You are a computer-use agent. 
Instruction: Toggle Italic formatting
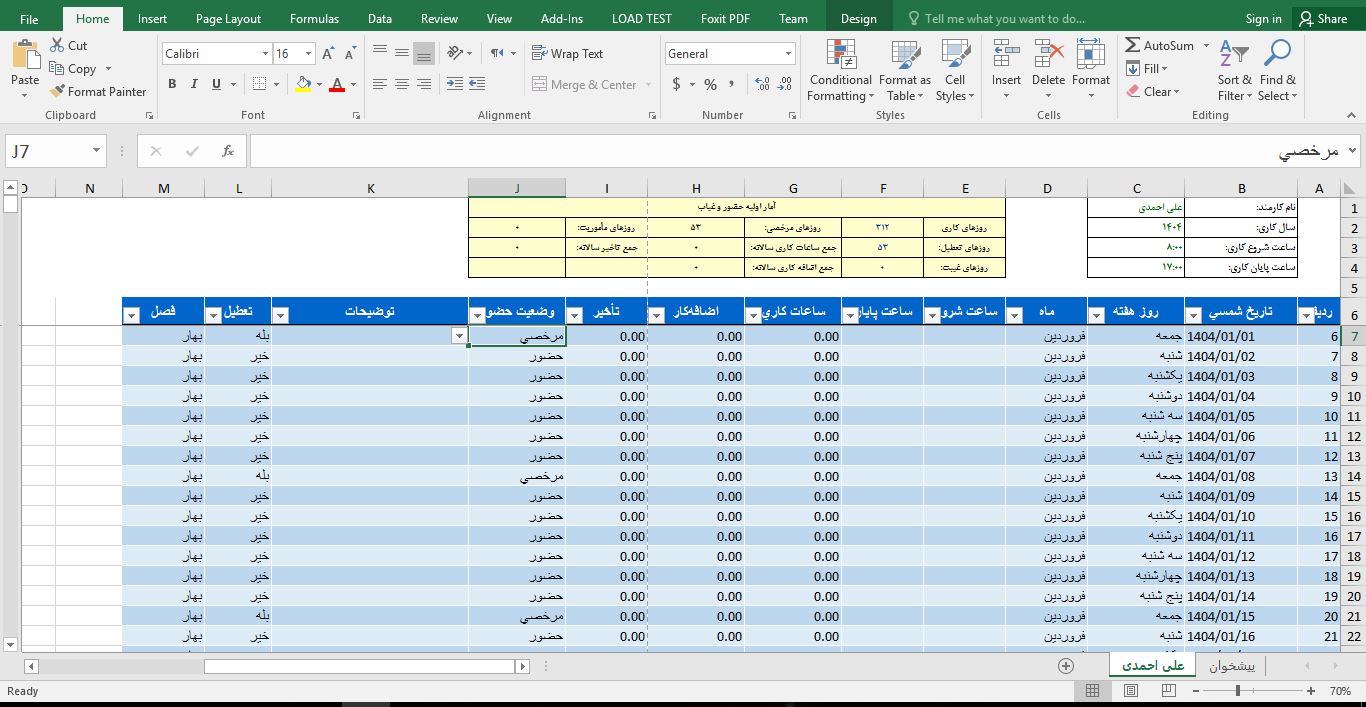pyautogui.click(x=194, y=85)
